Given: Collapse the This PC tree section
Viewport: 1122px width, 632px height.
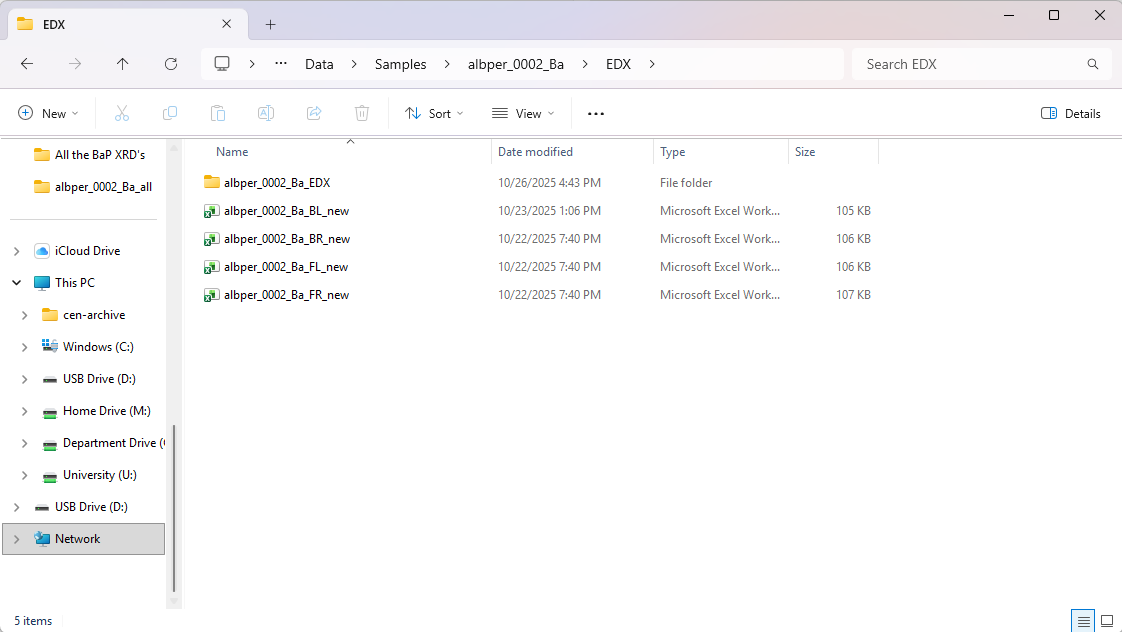Looking at the screenshot, I should point(16,282).
